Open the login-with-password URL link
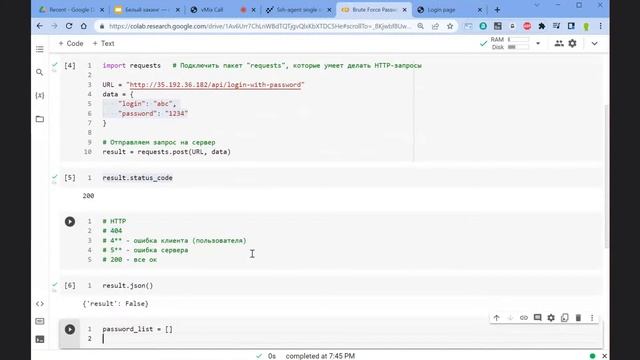Viewport: 640px width, 360px height. click(x=216, y=85)
